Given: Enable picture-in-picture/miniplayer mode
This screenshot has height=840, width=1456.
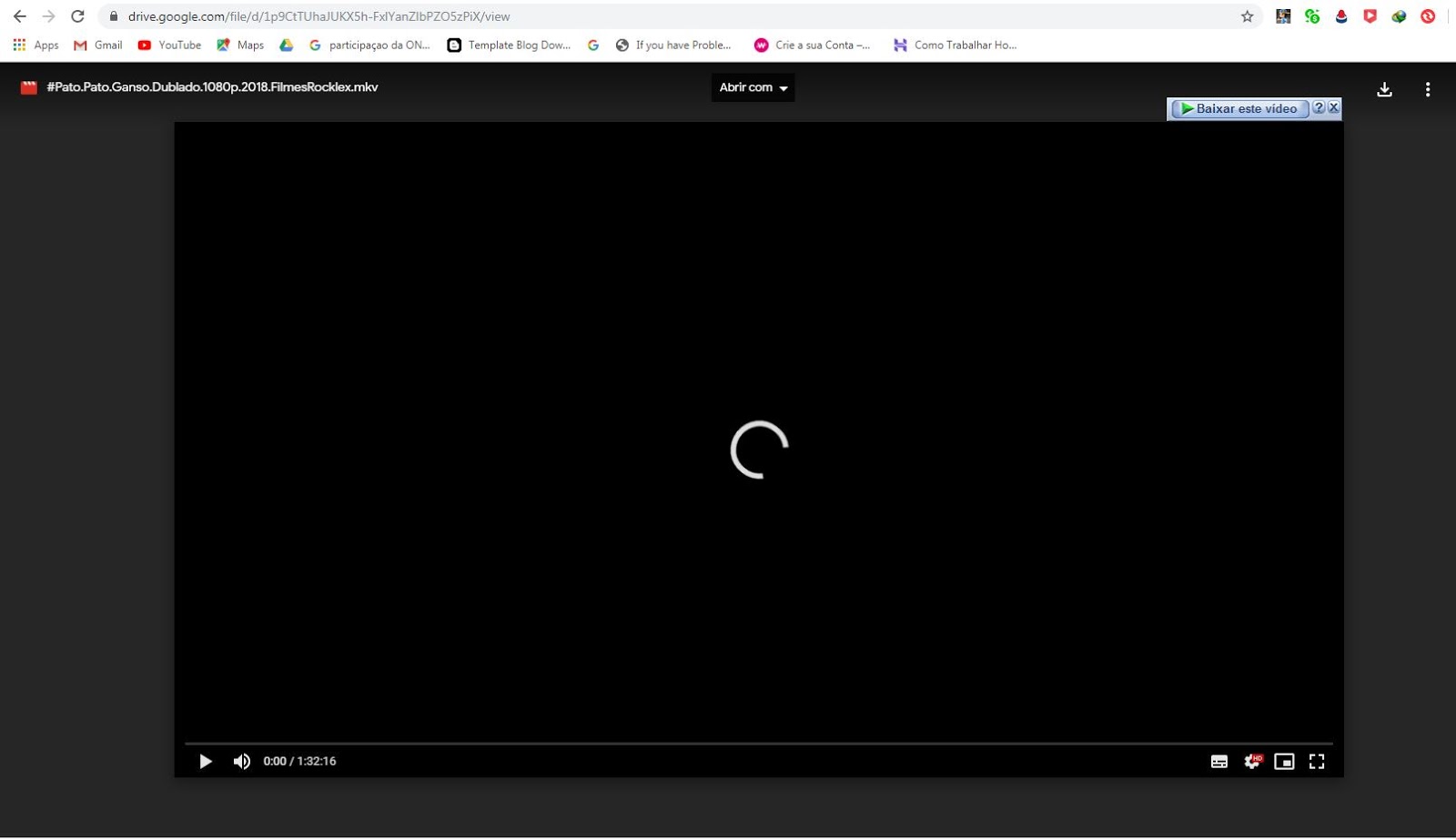Looking at the screenshot, I should [x=1284, y=762].
